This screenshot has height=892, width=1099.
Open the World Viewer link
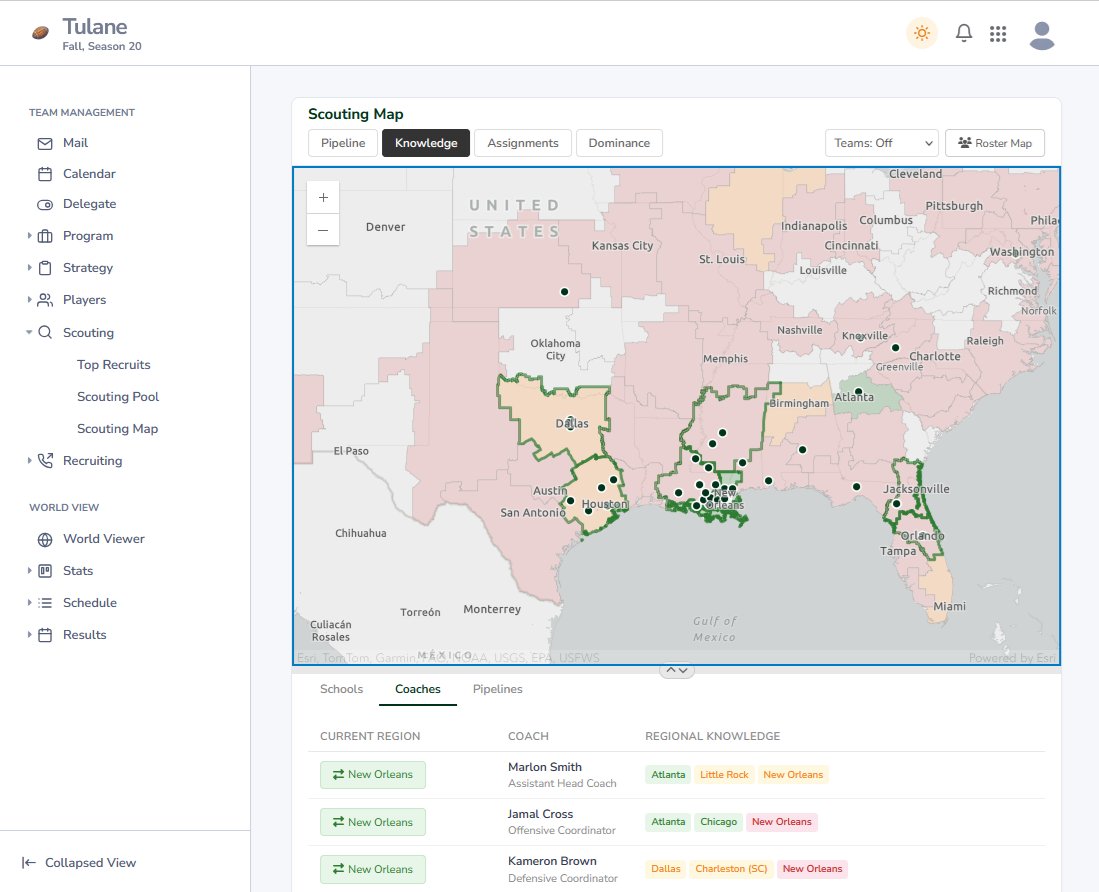(x=104, y=539)
